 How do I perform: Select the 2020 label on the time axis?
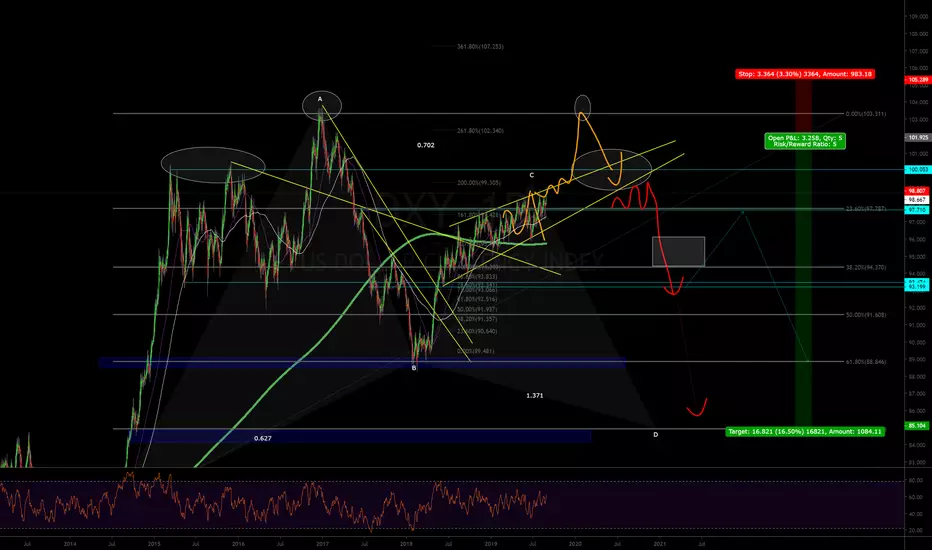pyautogui.click(x=575, y=543)
